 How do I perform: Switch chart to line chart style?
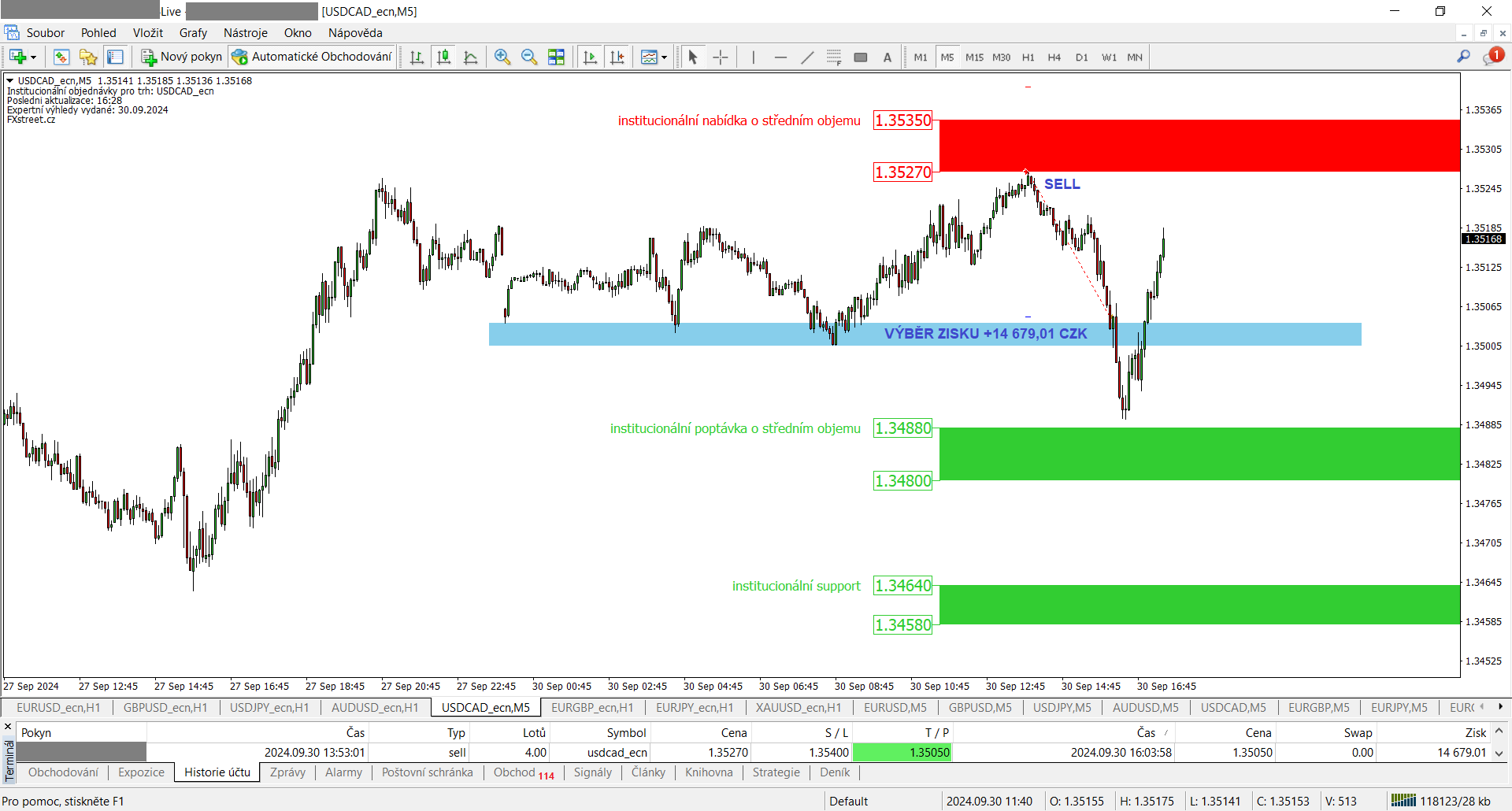(471, 57)
